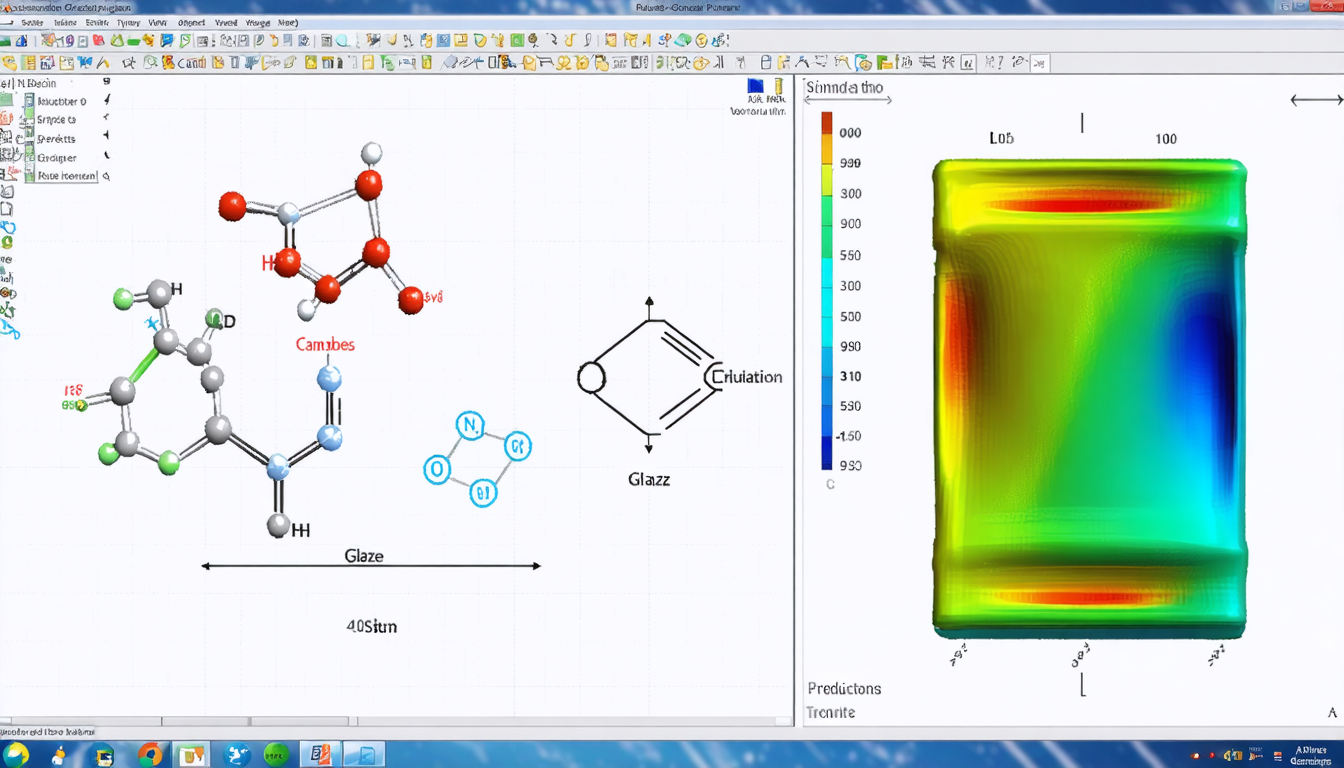Open the Windows Start menu

pyautogui.click(x=17, y=754)
